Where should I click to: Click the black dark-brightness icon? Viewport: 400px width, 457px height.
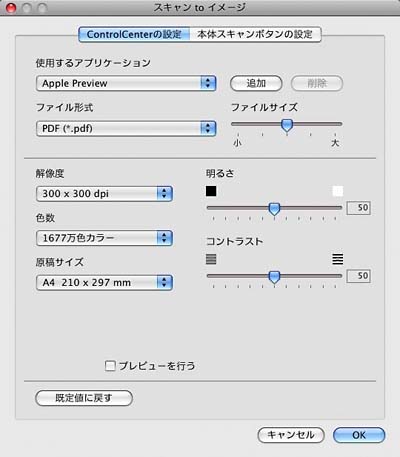coord(211,191)
